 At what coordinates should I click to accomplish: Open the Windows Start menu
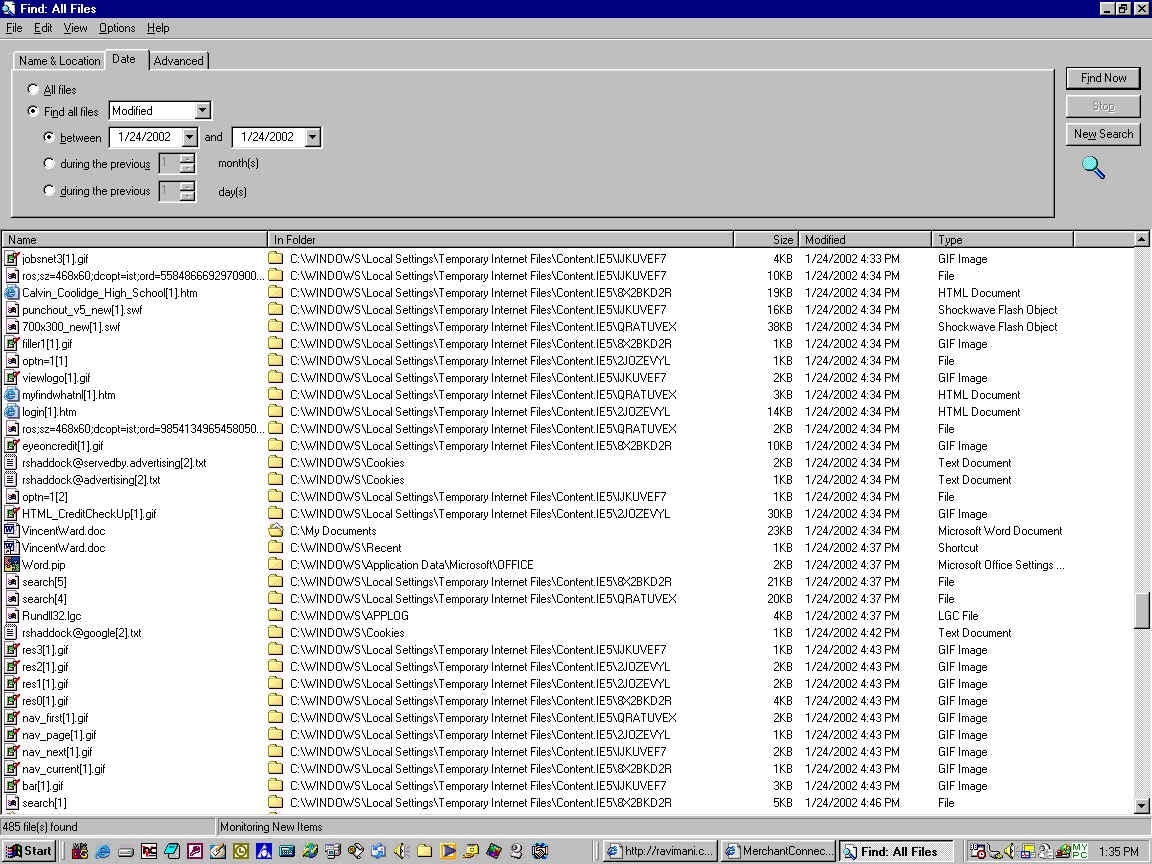pyautogui.click(x=29, y=851)
